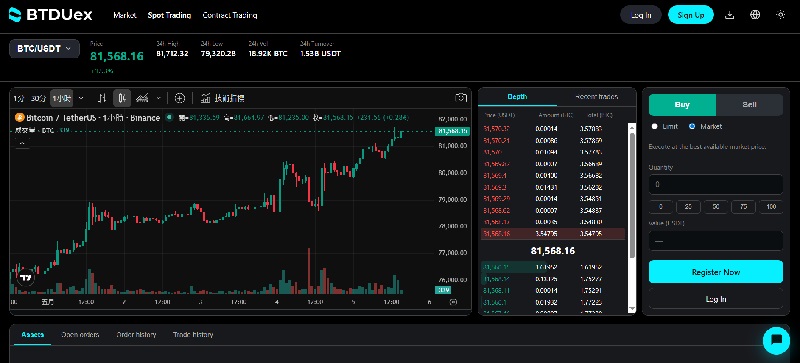Viewport: 800px width, 363px height.
Task: Click the order book scrollbar thumb
Action: click(632, 194)
